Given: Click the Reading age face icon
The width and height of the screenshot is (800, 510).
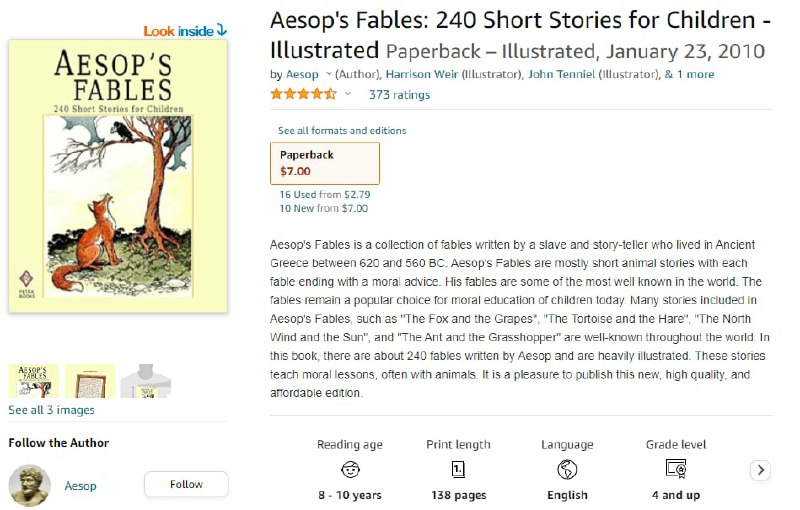Looking at the screenshot, I should point(350,469).
